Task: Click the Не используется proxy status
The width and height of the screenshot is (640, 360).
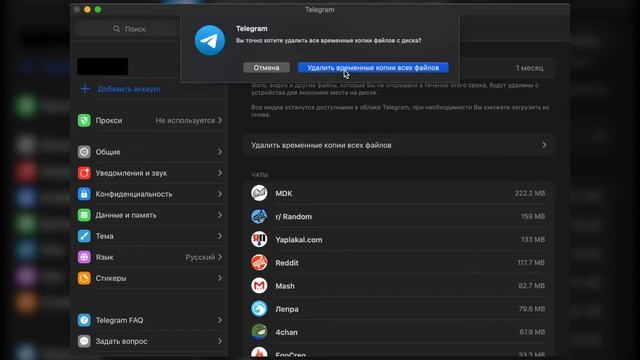Action: pyautogui.click(x=185, y=120)
